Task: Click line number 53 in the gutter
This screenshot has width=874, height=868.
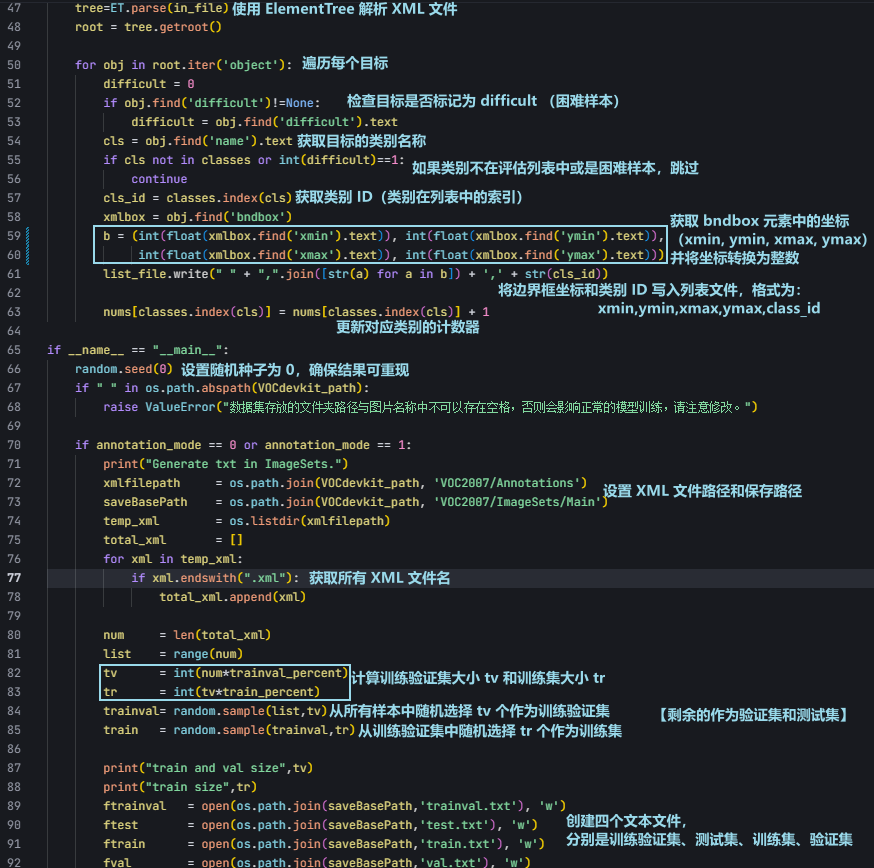Action: (x=14, y=122)
